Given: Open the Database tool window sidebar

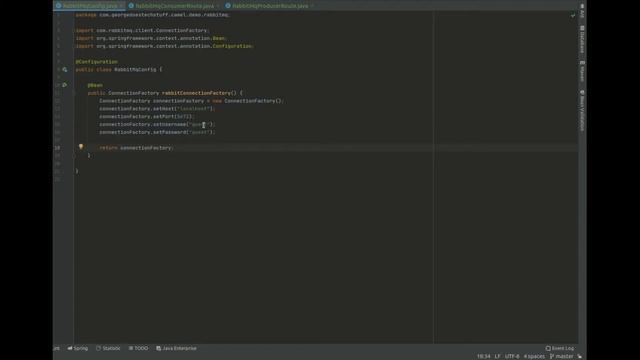Looking at the screenshot, I should coord(582,40).
